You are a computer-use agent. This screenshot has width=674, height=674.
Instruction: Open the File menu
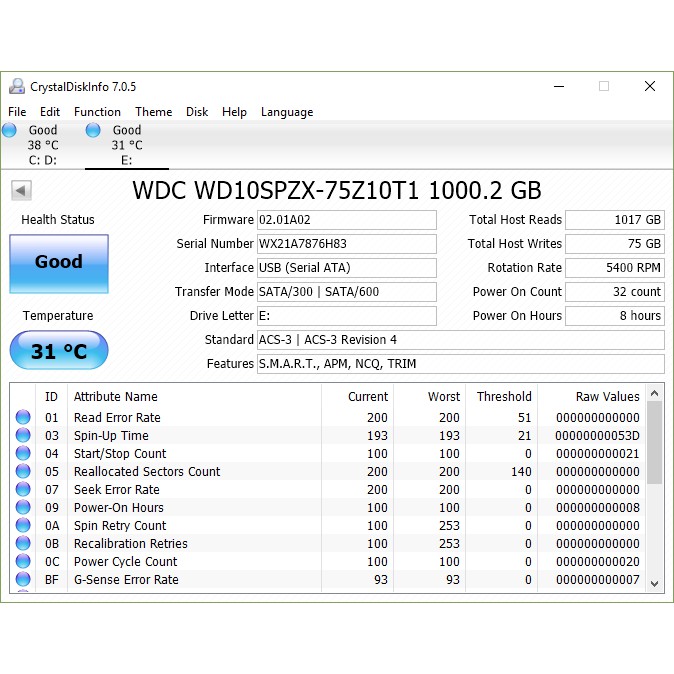tap(17, 112)
